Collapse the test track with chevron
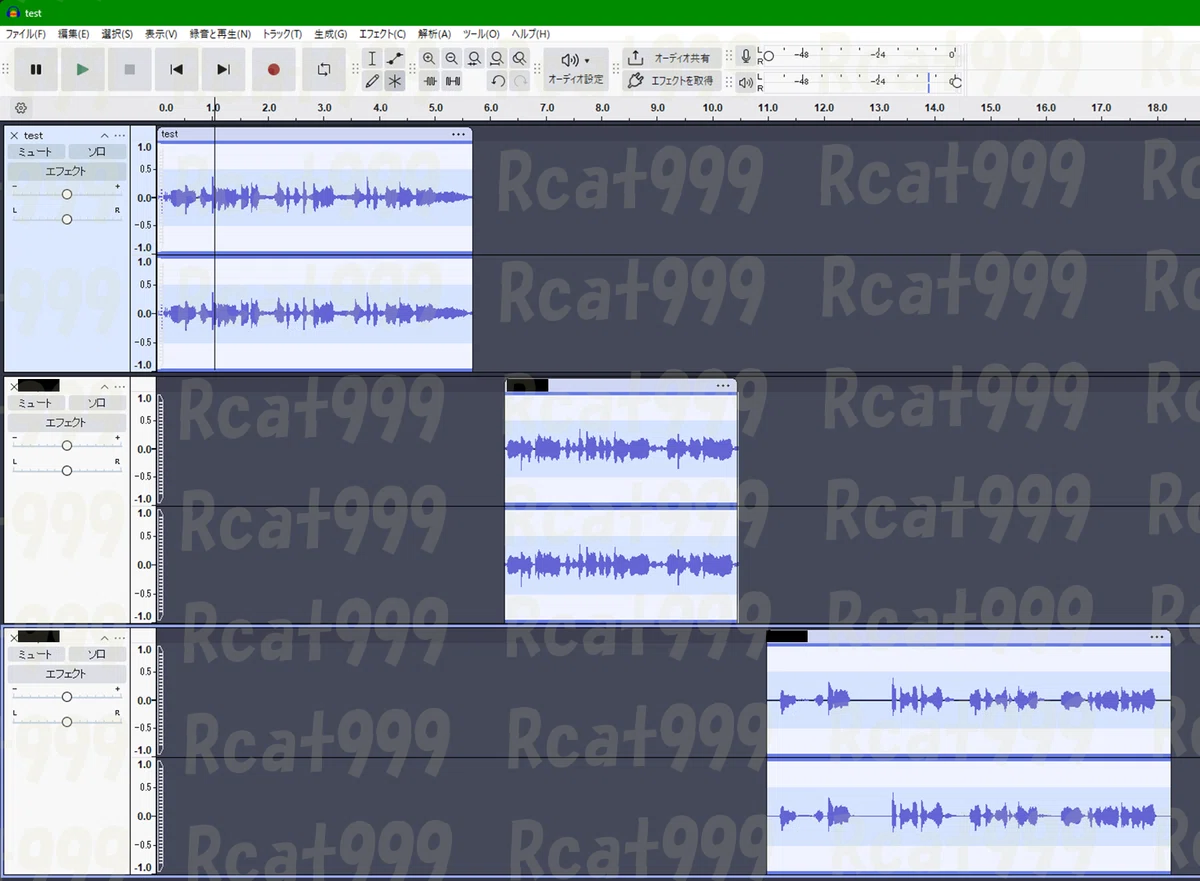 104,135
